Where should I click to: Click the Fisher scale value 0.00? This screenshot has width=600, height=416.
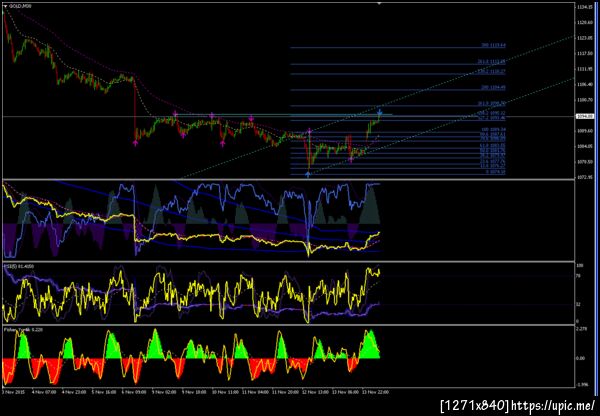[581, 358]
